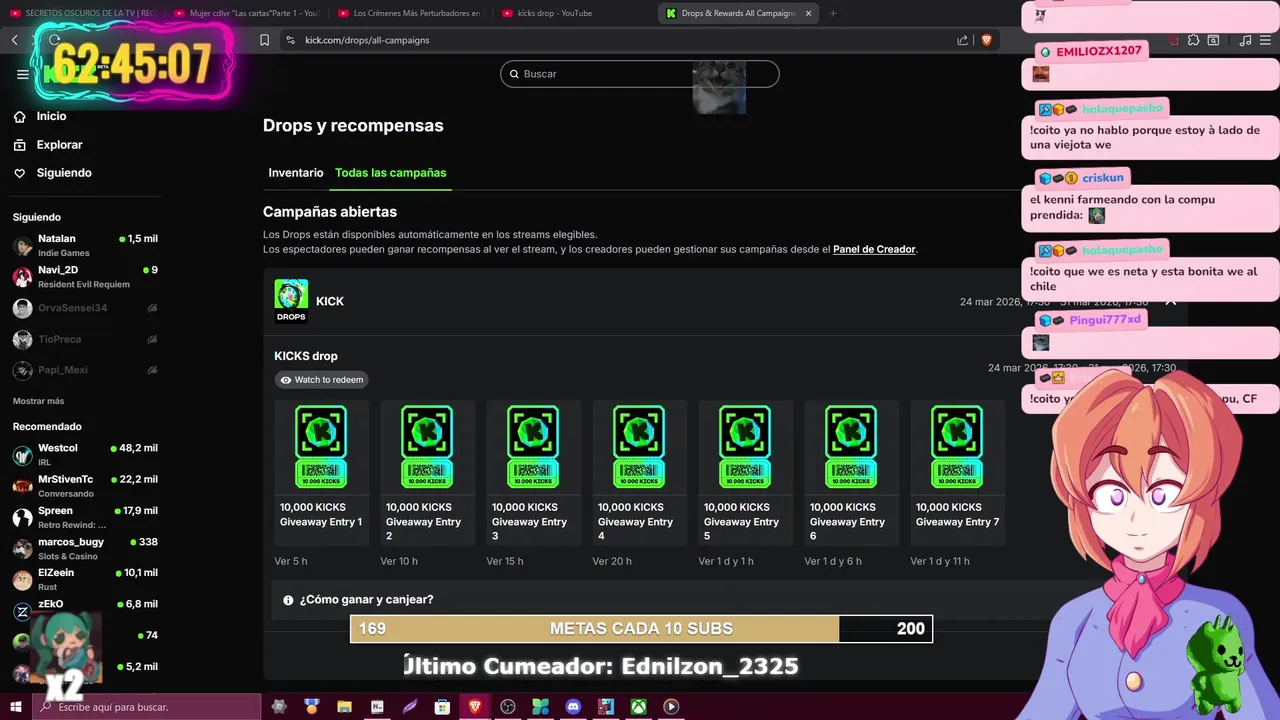Open Discord from the taskbar
Screen dimensions: 1280x720
(x=573, y=707)
